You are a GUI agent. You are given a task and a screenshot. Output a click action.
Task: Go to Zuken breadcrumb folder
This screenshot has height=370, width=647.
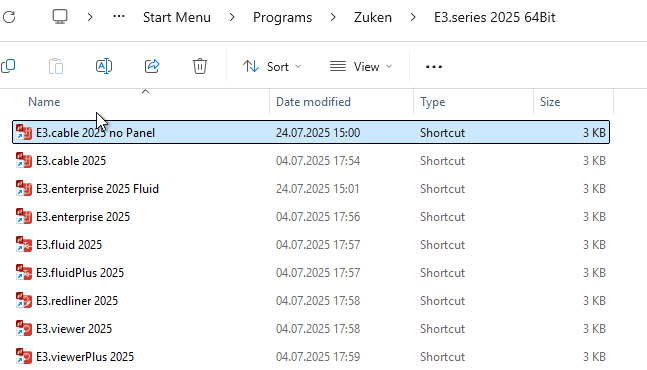(x=373, y=17)
